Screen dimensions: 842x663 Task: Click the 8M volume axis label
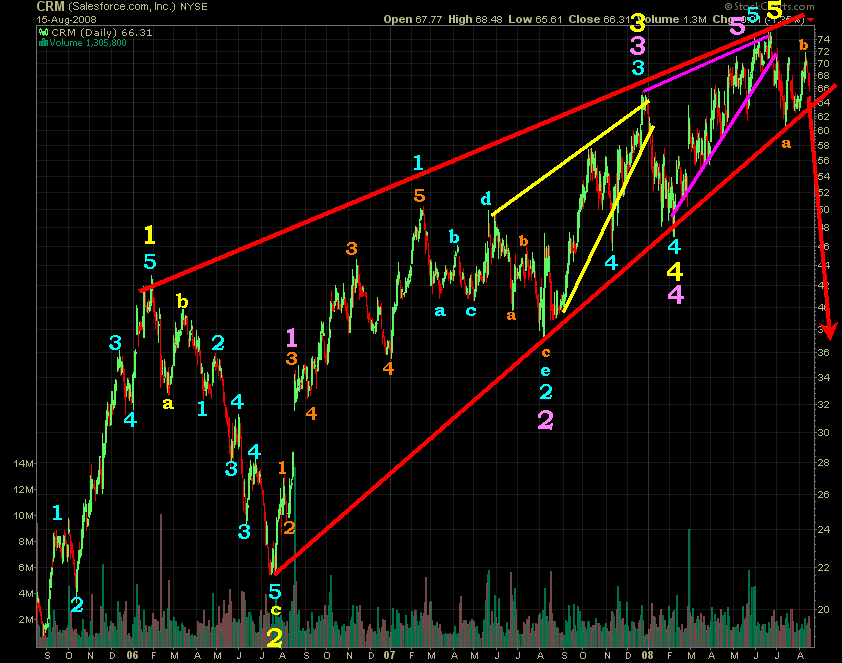click(x=26, y=542)
